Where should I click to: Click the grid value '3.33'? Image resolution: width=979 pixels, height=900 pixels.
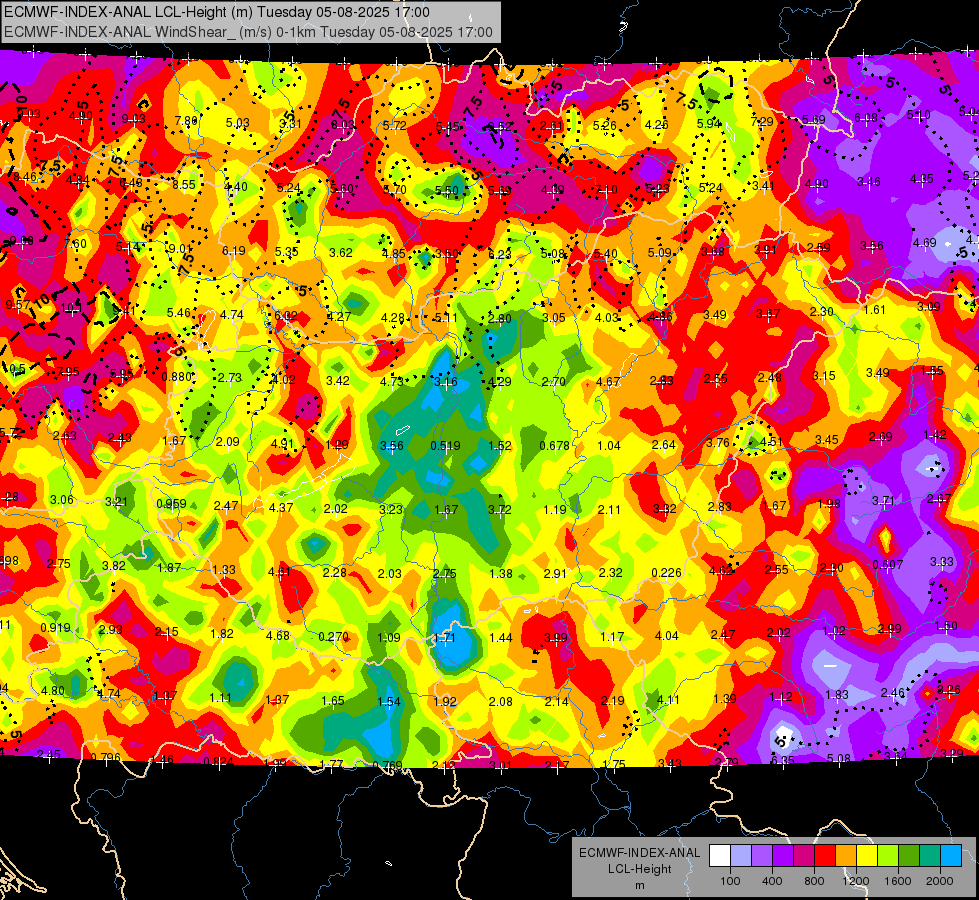coord(942,562)
